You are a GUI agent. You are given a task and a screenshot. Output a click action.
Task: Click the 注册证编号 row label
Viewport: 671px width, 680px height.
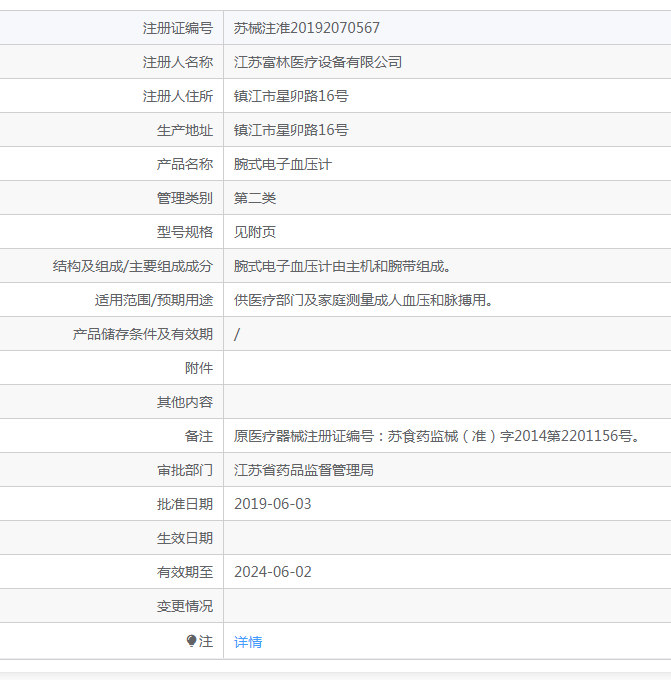pyautogui.click(x=178, y=28)
